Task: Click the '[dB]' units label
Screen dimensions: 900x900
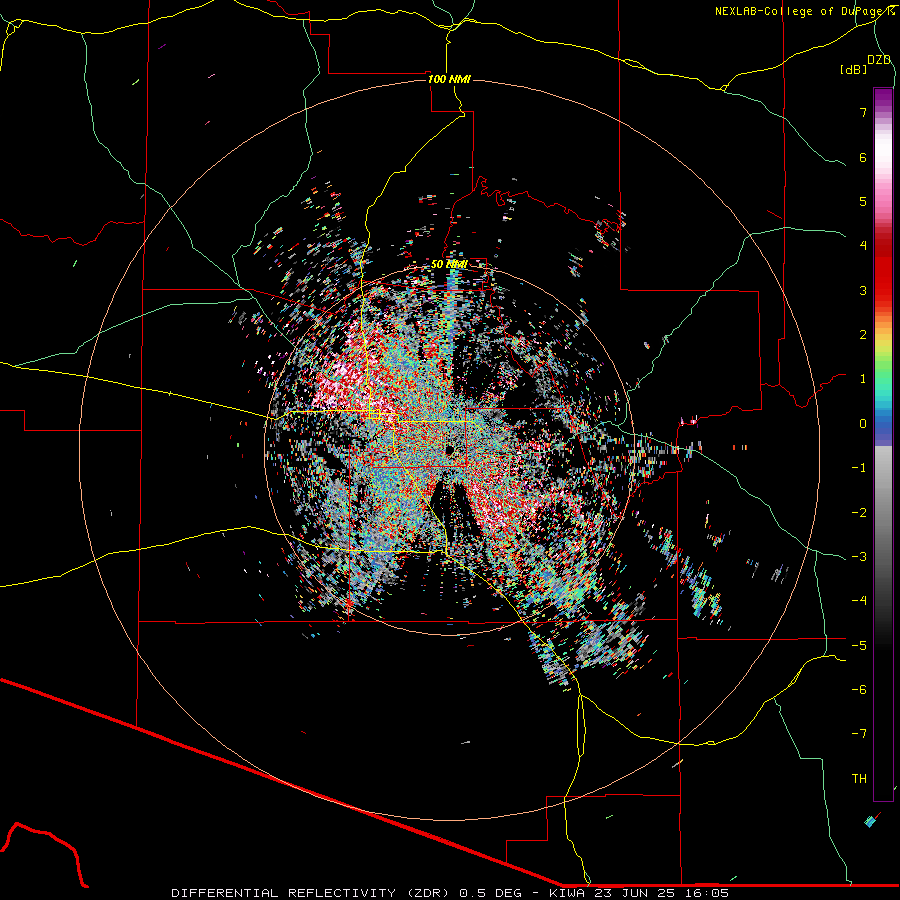Action: 854,69
